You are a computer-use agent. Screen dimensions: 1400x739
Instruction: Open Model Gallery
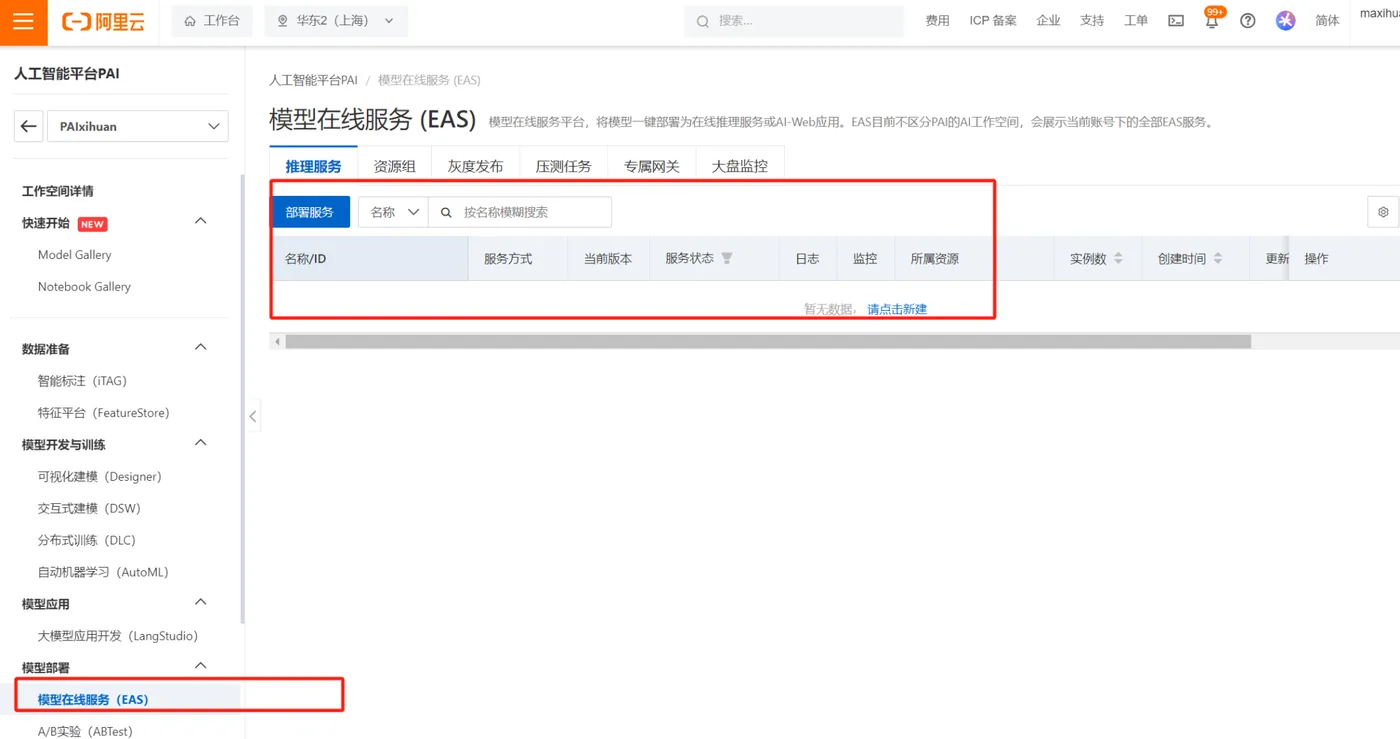(x=75, y=255)
